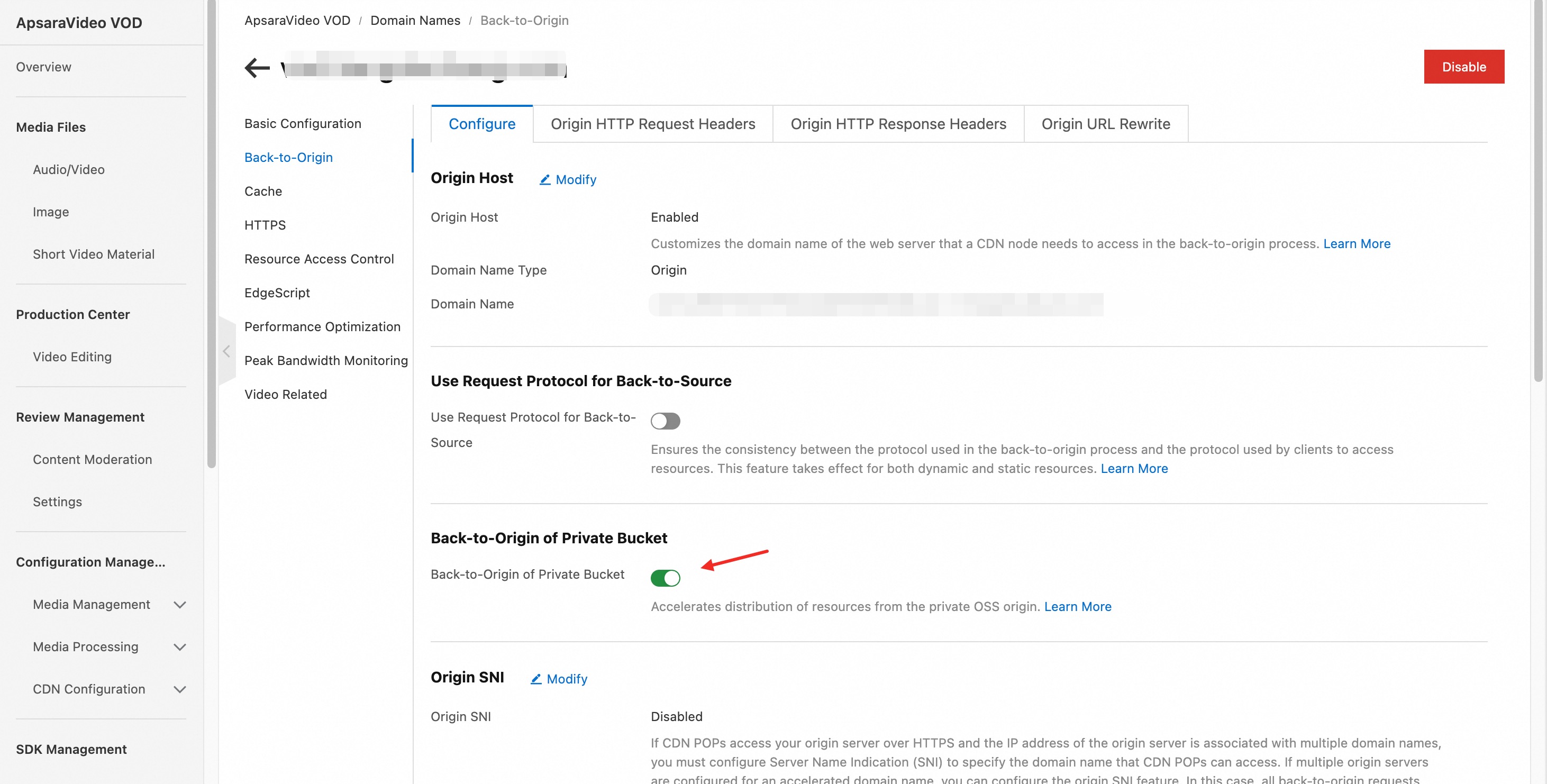Open the EdgeScript section
1547x784 pixels.
tap(277, 293)
